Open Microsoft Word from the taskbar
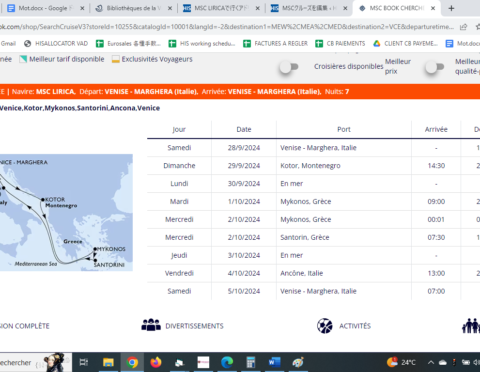 click(274, 362)
